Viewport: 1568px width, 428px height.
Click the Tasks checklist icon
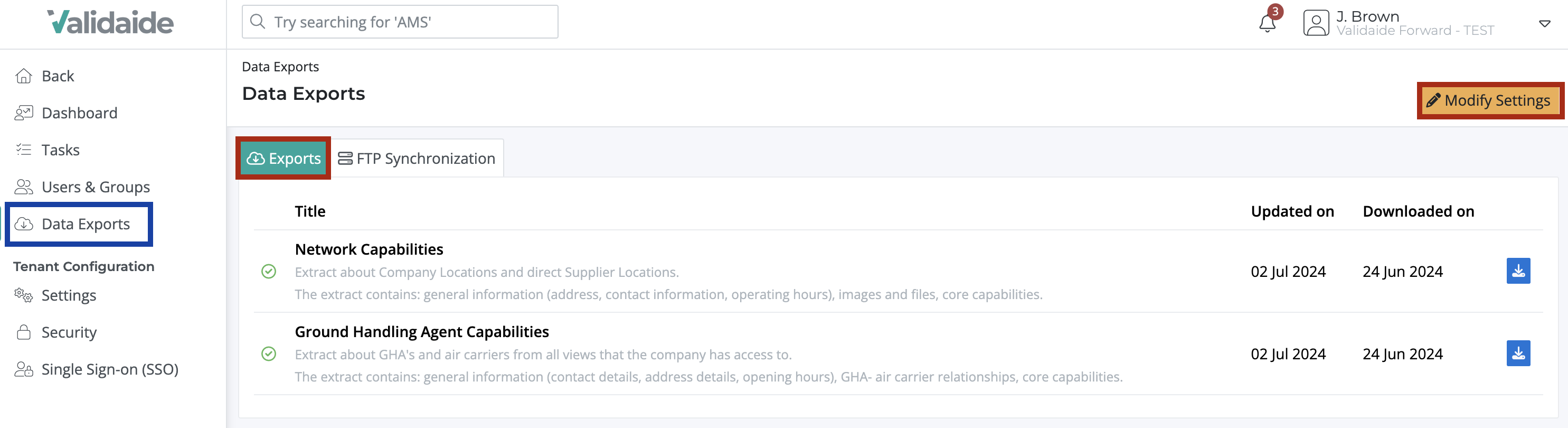click(24, 149)
